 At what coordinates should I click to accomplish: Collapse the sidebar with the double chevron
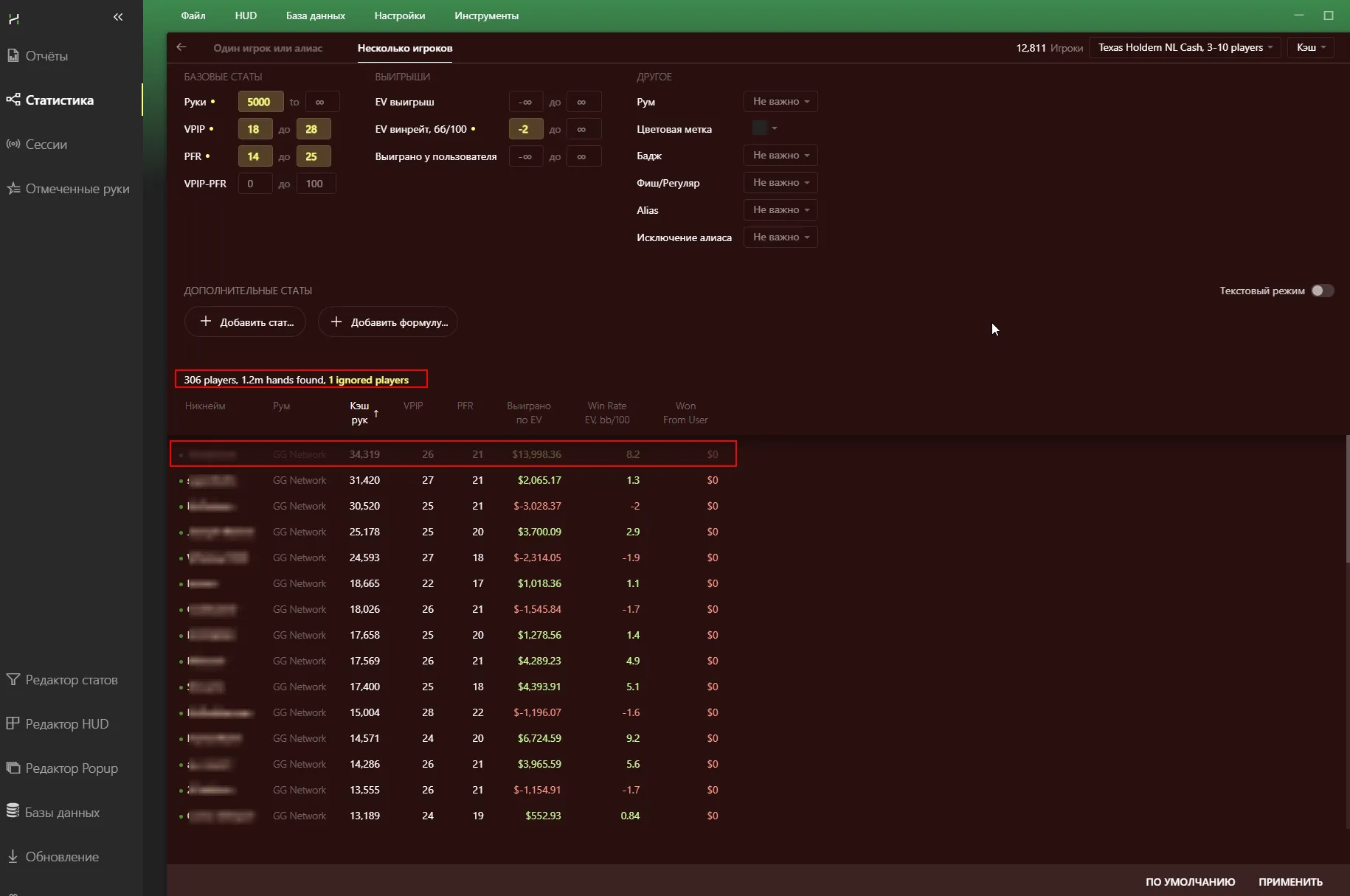point(118,17)
